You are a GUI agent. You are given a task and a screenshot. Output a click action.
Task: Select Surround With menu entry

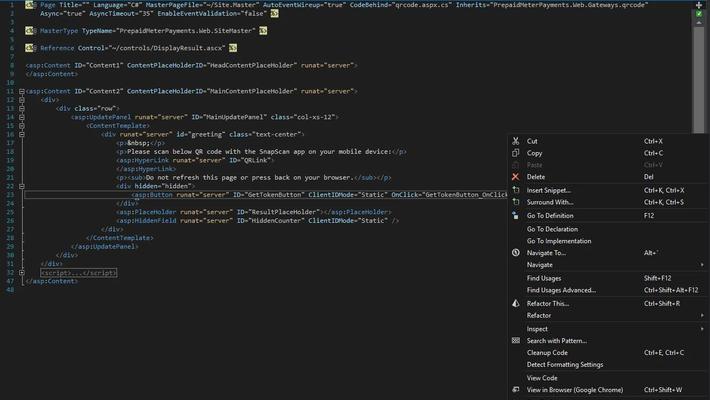tap(609, 202)
